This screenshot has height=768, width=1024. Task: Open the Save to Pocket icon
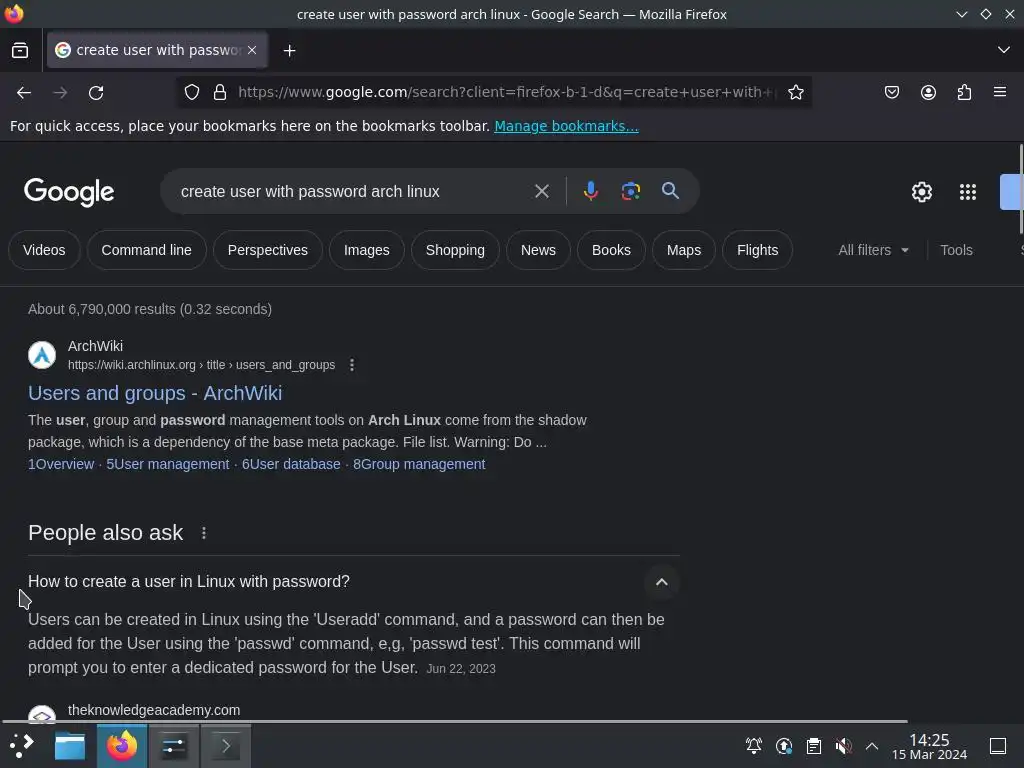pyautogui.click(x=891, y=92)
